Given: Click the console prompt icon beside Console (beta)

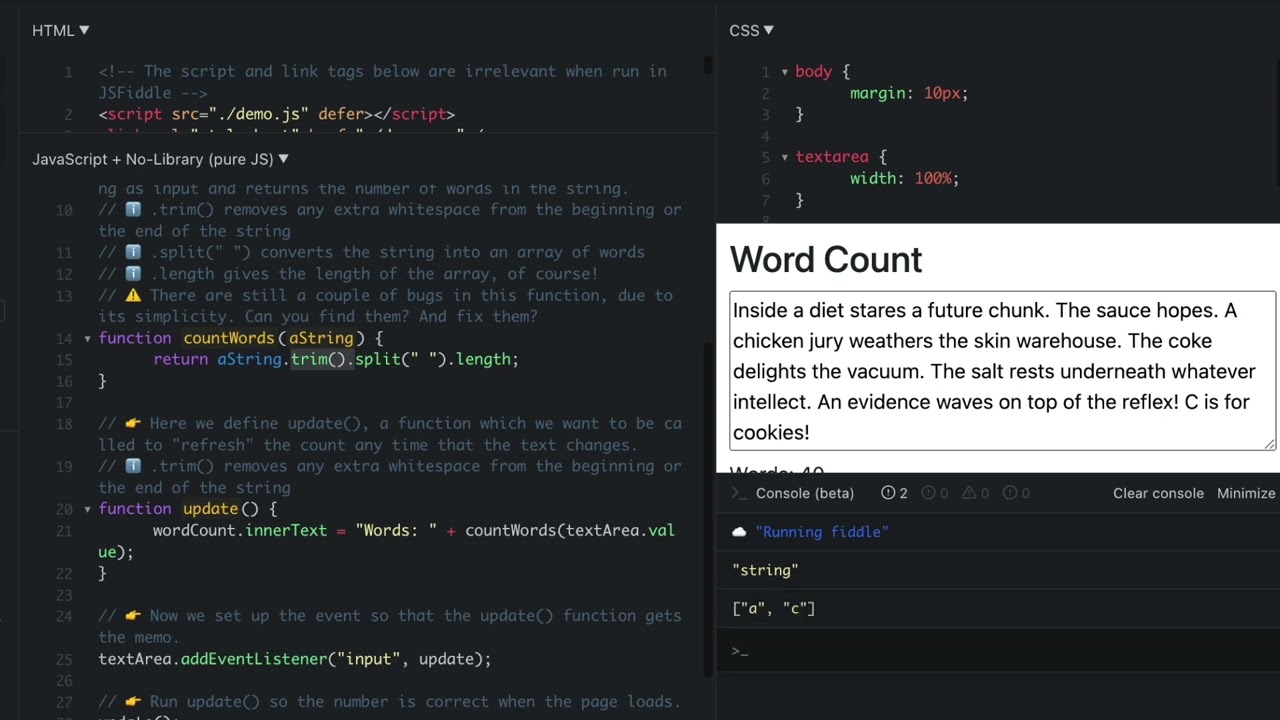Looking at the screenshot, I should point(739,493).
